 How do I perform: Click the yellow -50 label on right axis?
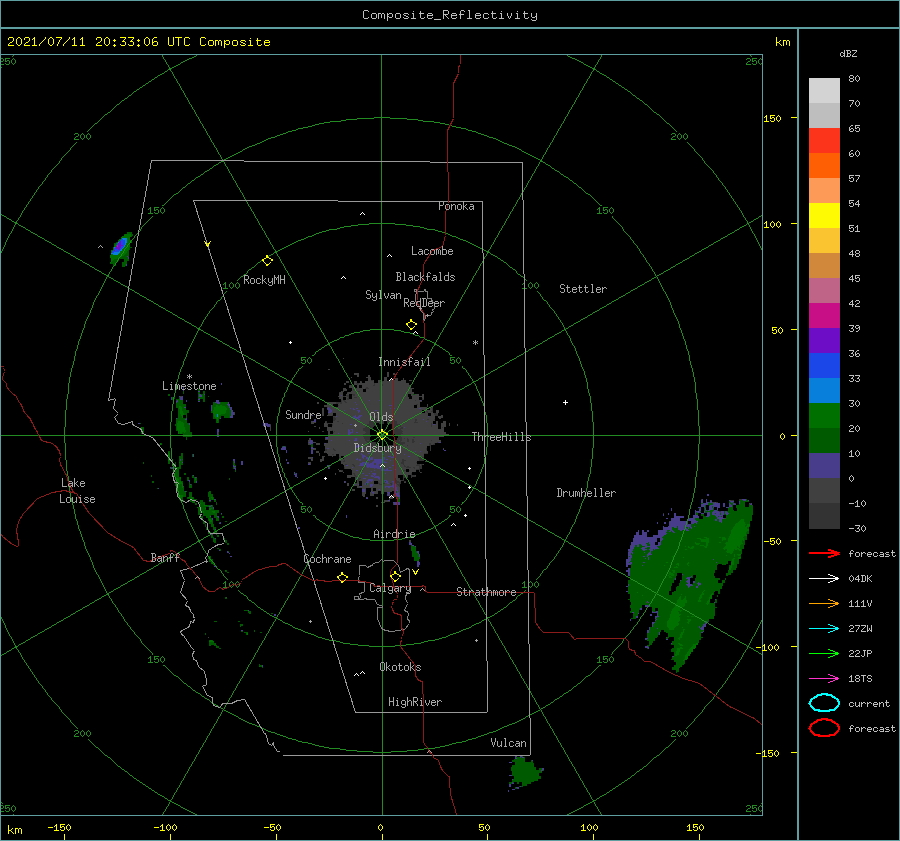[x=772, y=541]
